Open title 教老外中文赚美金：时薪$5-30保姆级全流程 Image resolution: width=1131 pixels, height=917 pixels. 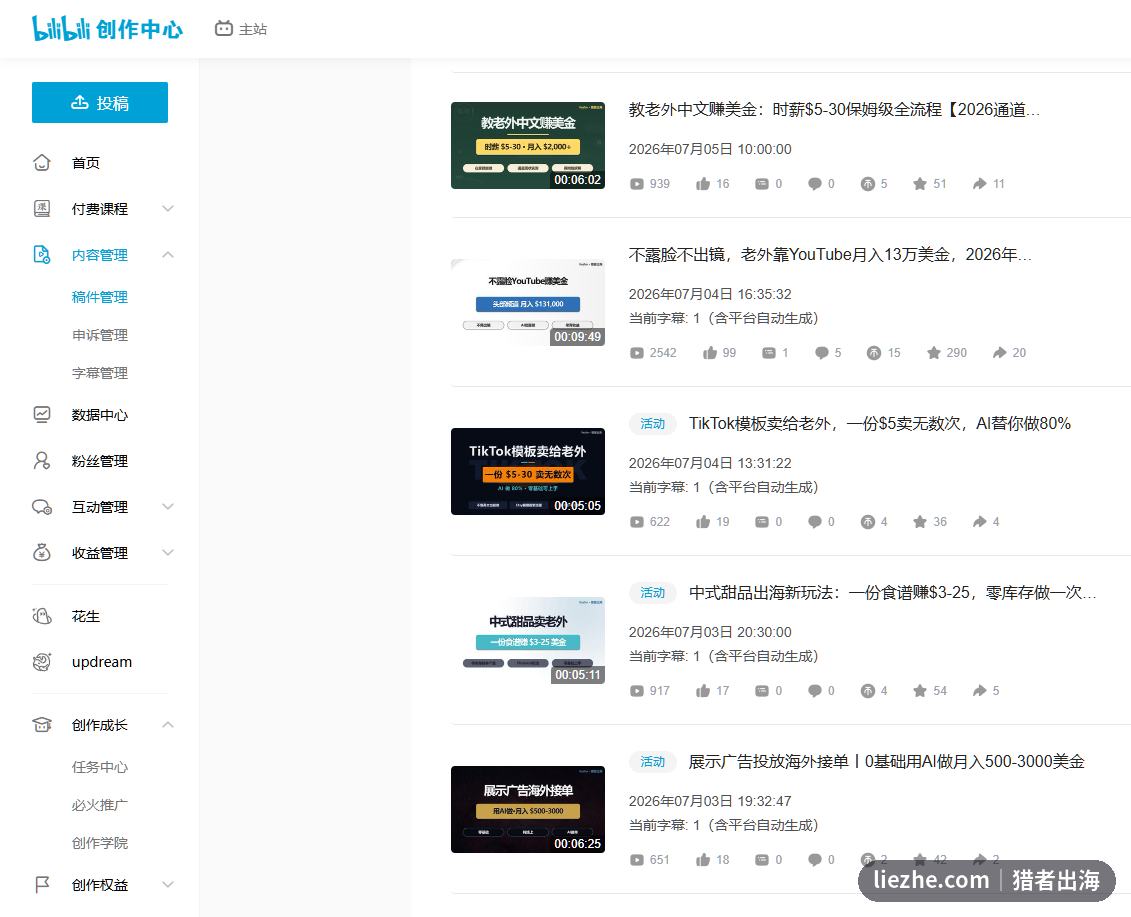pyautogui.click(x=834, y=110)
